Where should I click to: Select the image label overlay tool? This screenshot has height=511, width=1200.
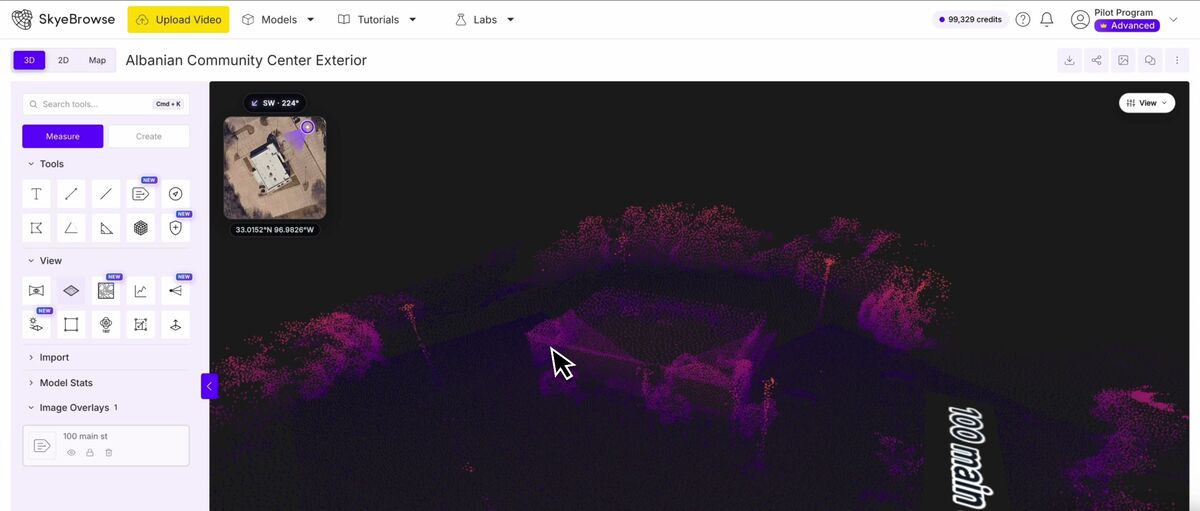[141, 194]
